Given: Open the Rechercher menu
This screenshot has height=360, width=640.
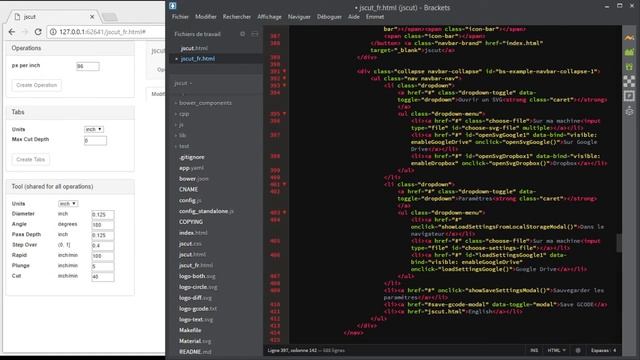Looking at the screenshot, I should tap(237, 17).
